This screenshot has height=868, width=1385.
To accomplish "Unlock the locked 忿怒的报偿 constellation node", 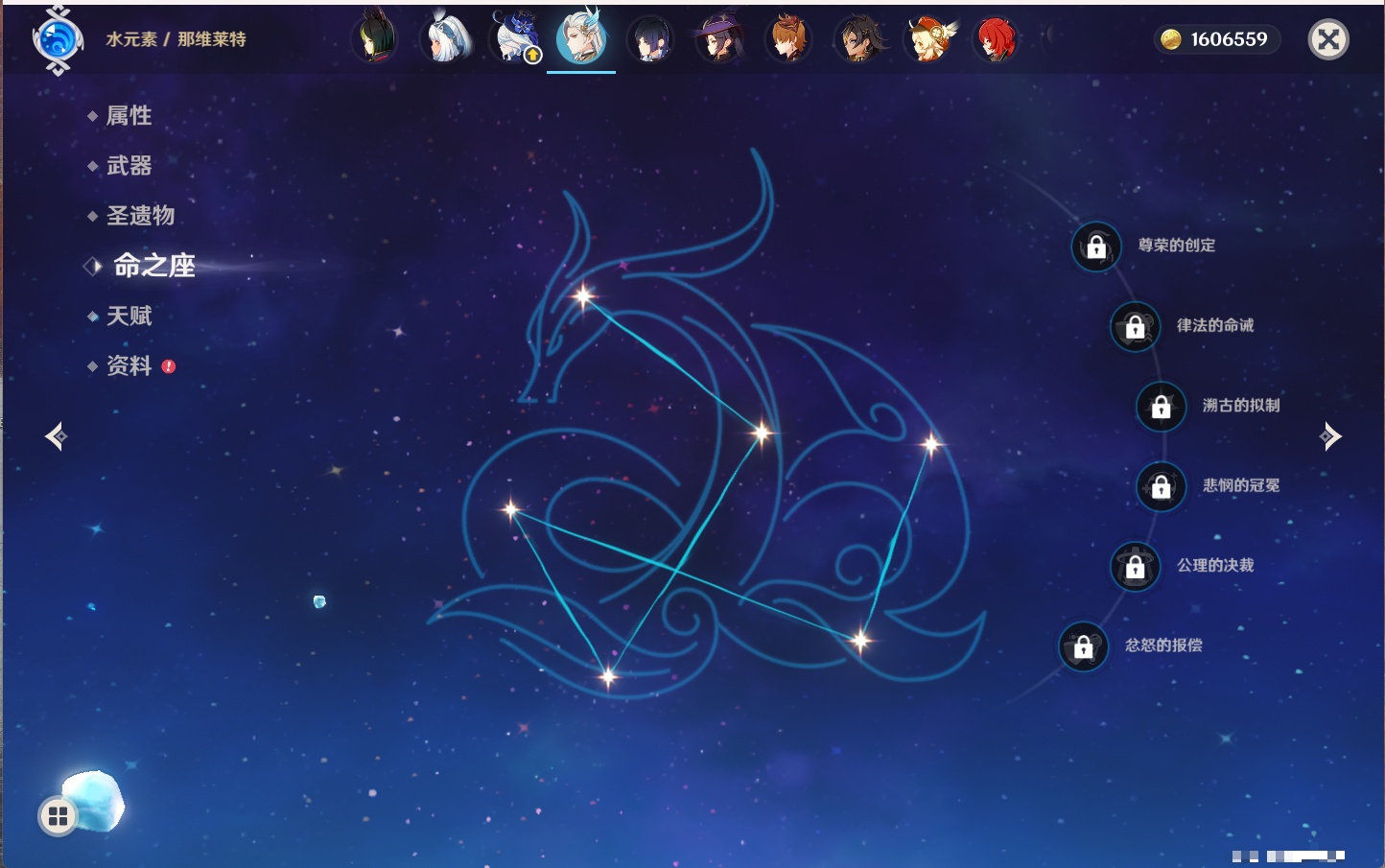I will [x=1083, y=646].
